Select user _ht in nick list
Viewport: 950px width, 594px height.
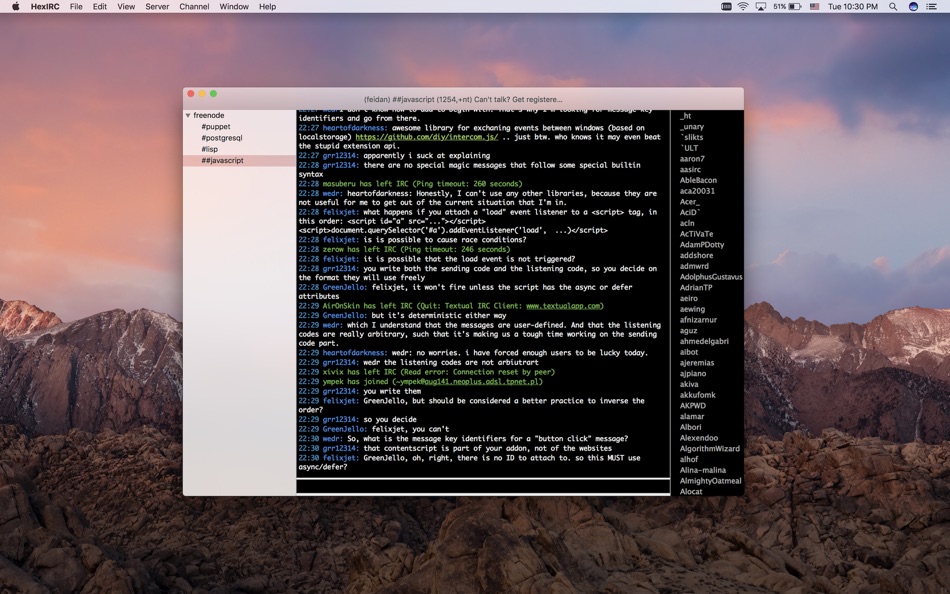[685, 116]
